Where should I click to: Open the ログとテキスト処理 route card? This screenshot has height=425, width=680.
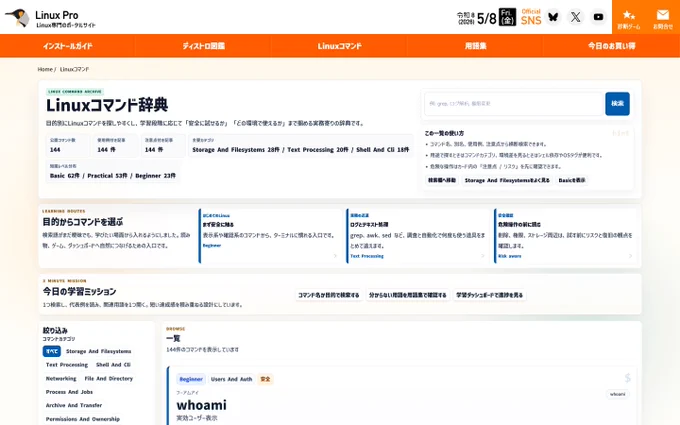pos(418,236)
